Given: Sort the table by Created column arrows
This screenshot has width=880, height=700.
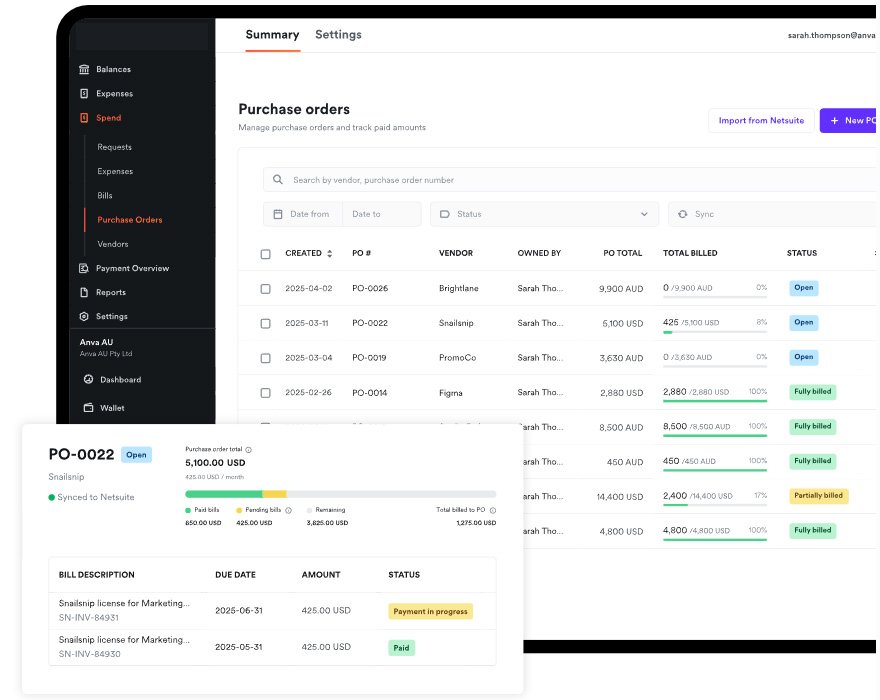Looking at the screenshot, I should click(330, 254).
